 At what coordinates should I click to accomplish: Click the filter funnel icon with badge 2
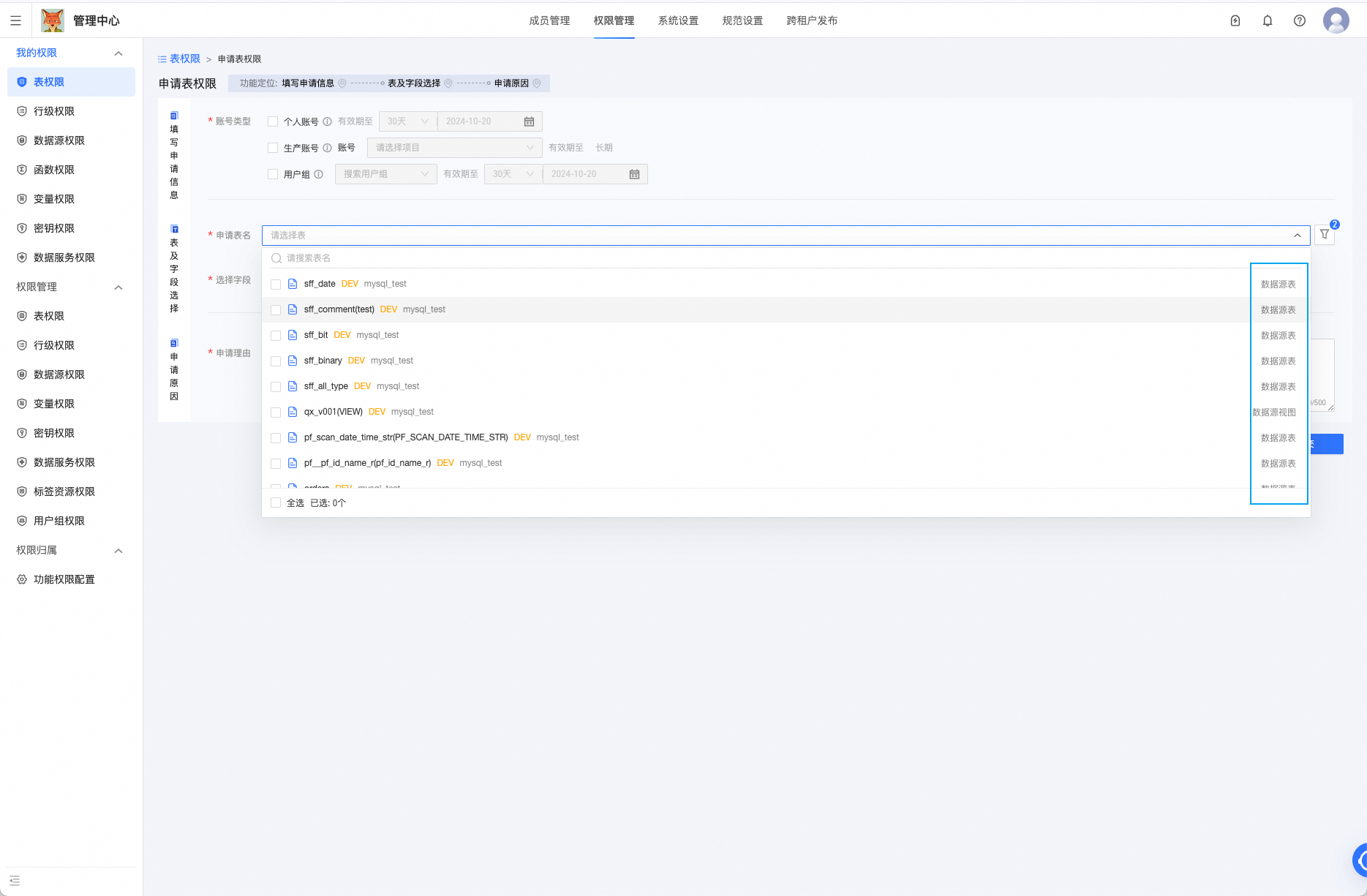coord(1324,235)
